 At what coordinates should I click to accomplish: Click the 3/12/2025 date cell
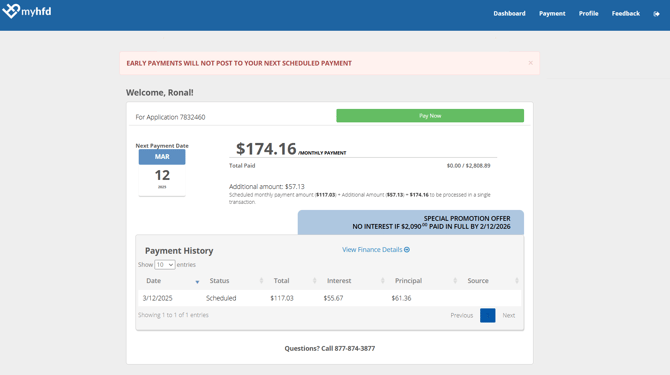click(157, 298)
